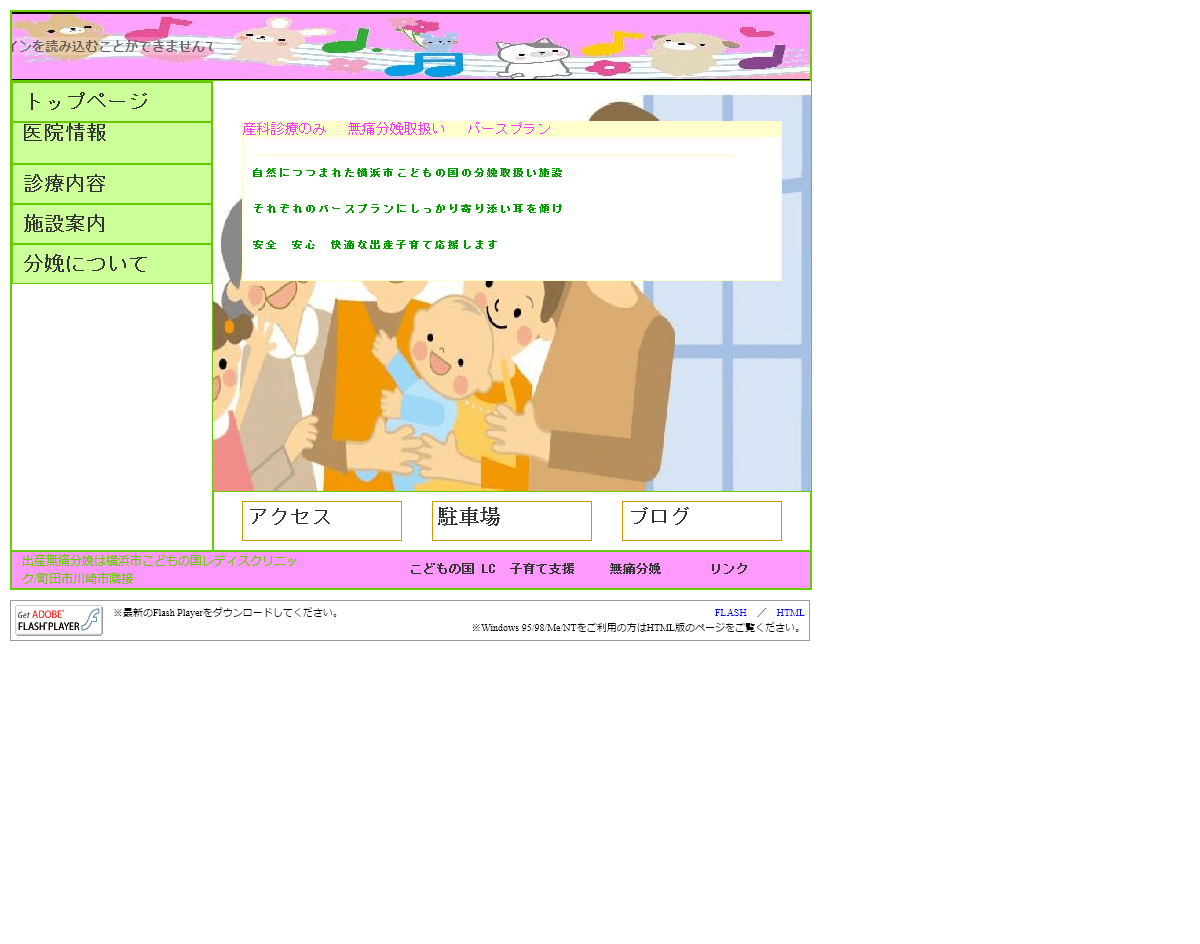Open the トップページ menu item

point(112,102)
